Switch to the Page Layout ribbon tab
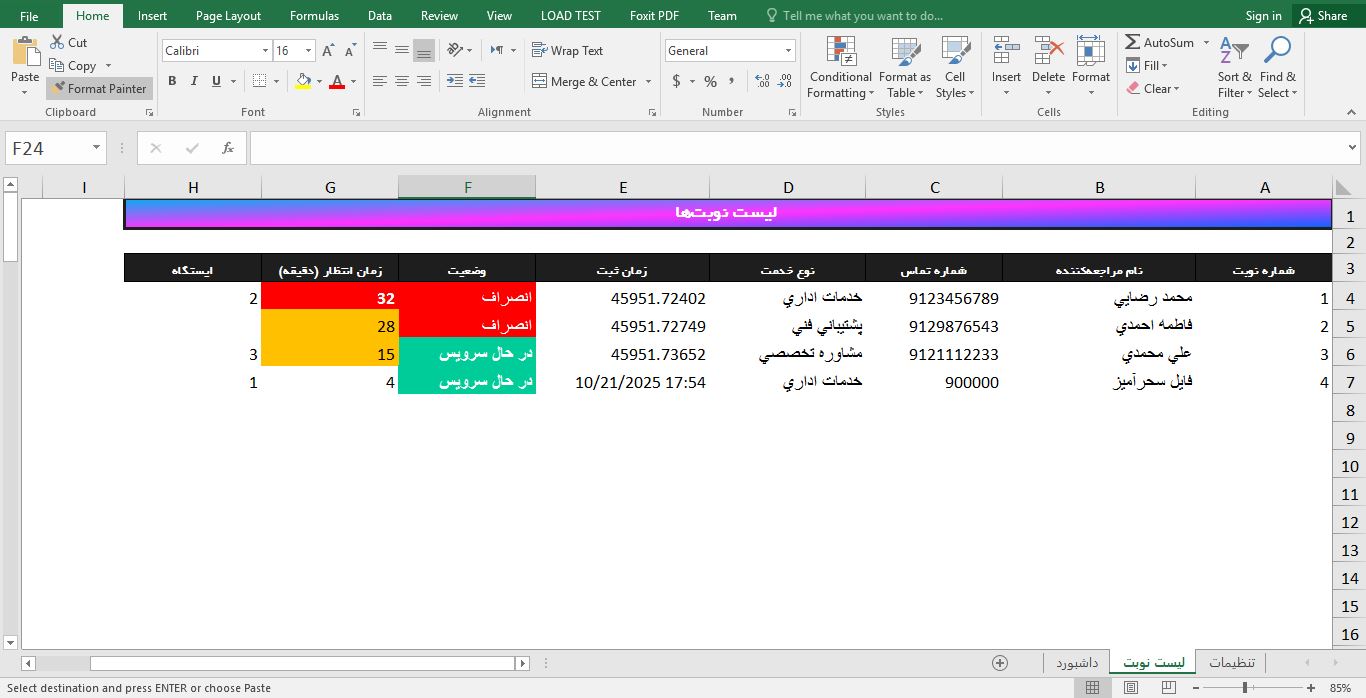 [x=228, y=16]
